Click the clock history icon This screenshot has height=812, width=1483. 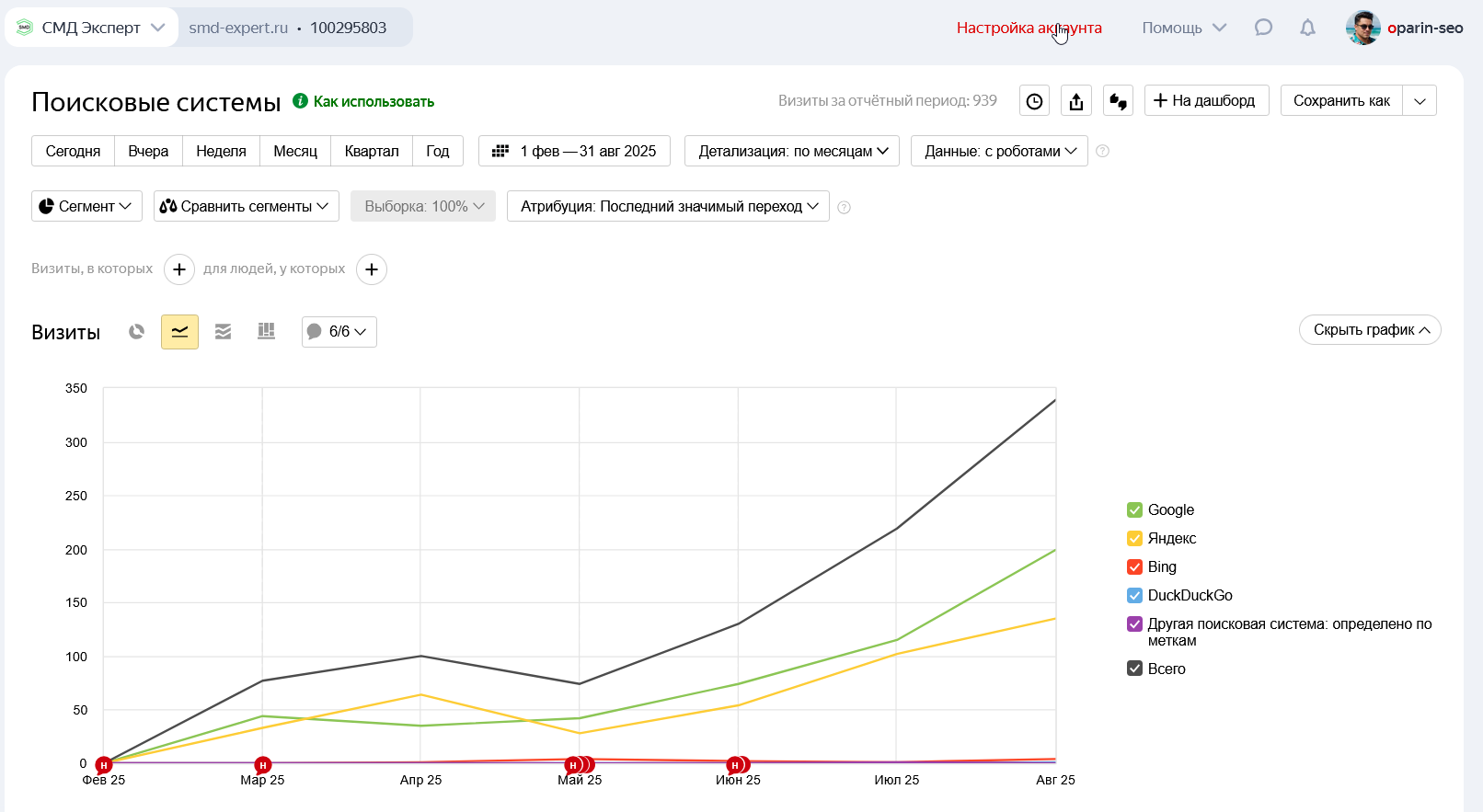coord(1035,101)
